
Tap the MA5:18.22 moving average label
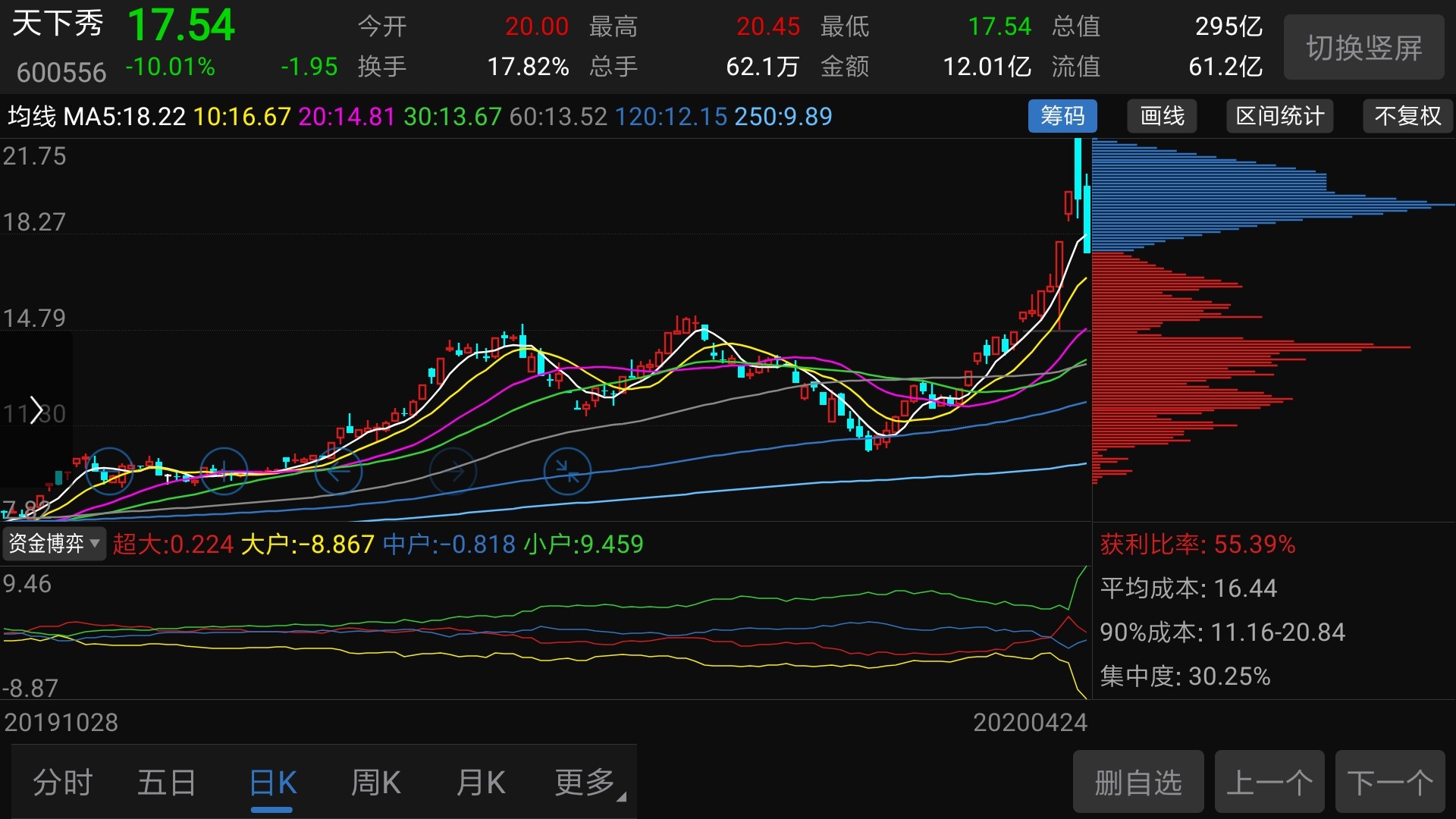point(124,117)
